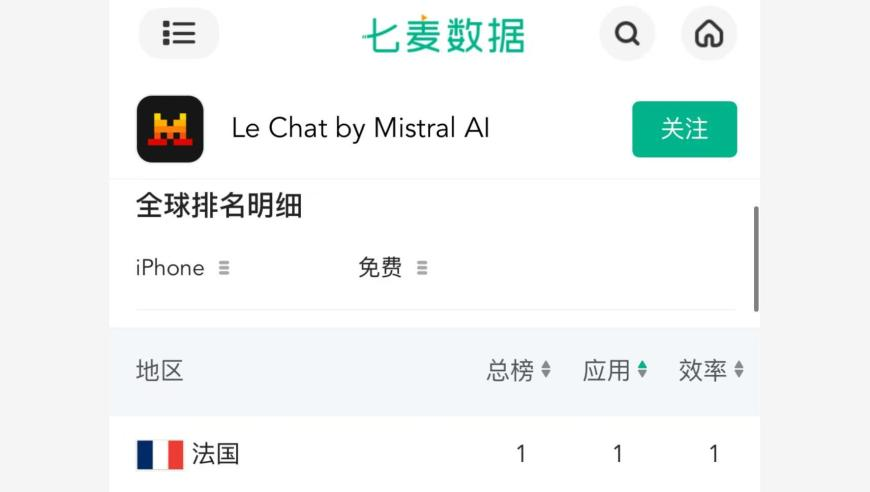Open the iPhone device filter icon

[224, 268]
